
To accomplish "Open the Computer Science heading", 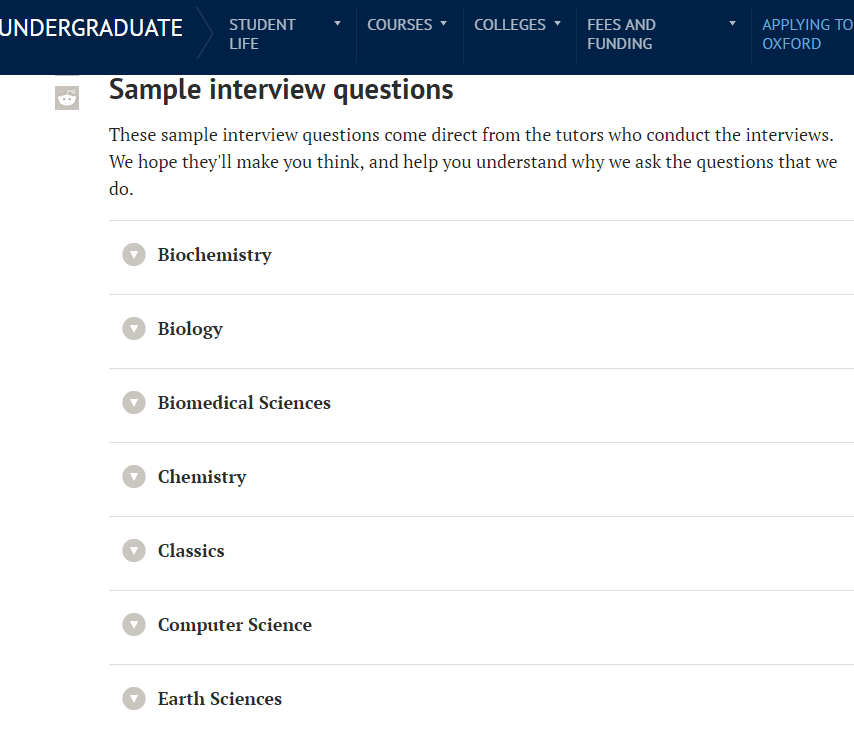I will click(235, 625).
